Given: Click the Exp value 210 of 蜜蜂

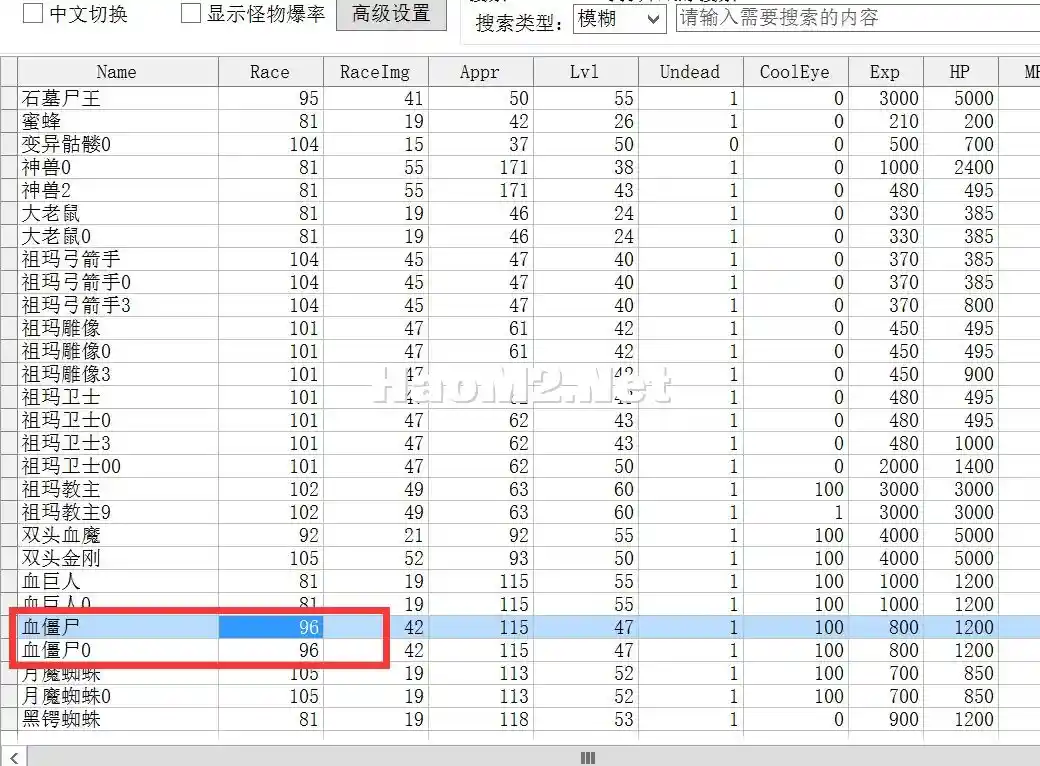Looking at the screenshot, I should click(885, 121).
